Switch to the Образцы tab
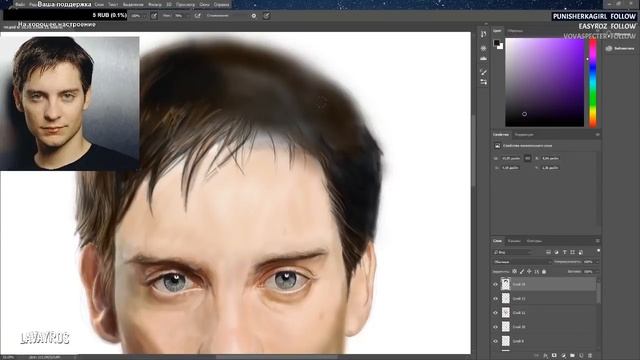Screen dimensions: 640x360 click(x=515, y=31)
